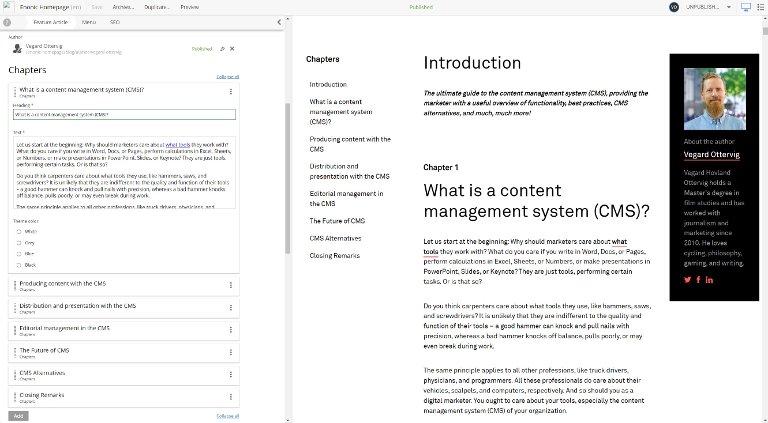This screenshot has width=768, height=423.
Task: Switch to the Feature Article tab
Action: [50, 22]
